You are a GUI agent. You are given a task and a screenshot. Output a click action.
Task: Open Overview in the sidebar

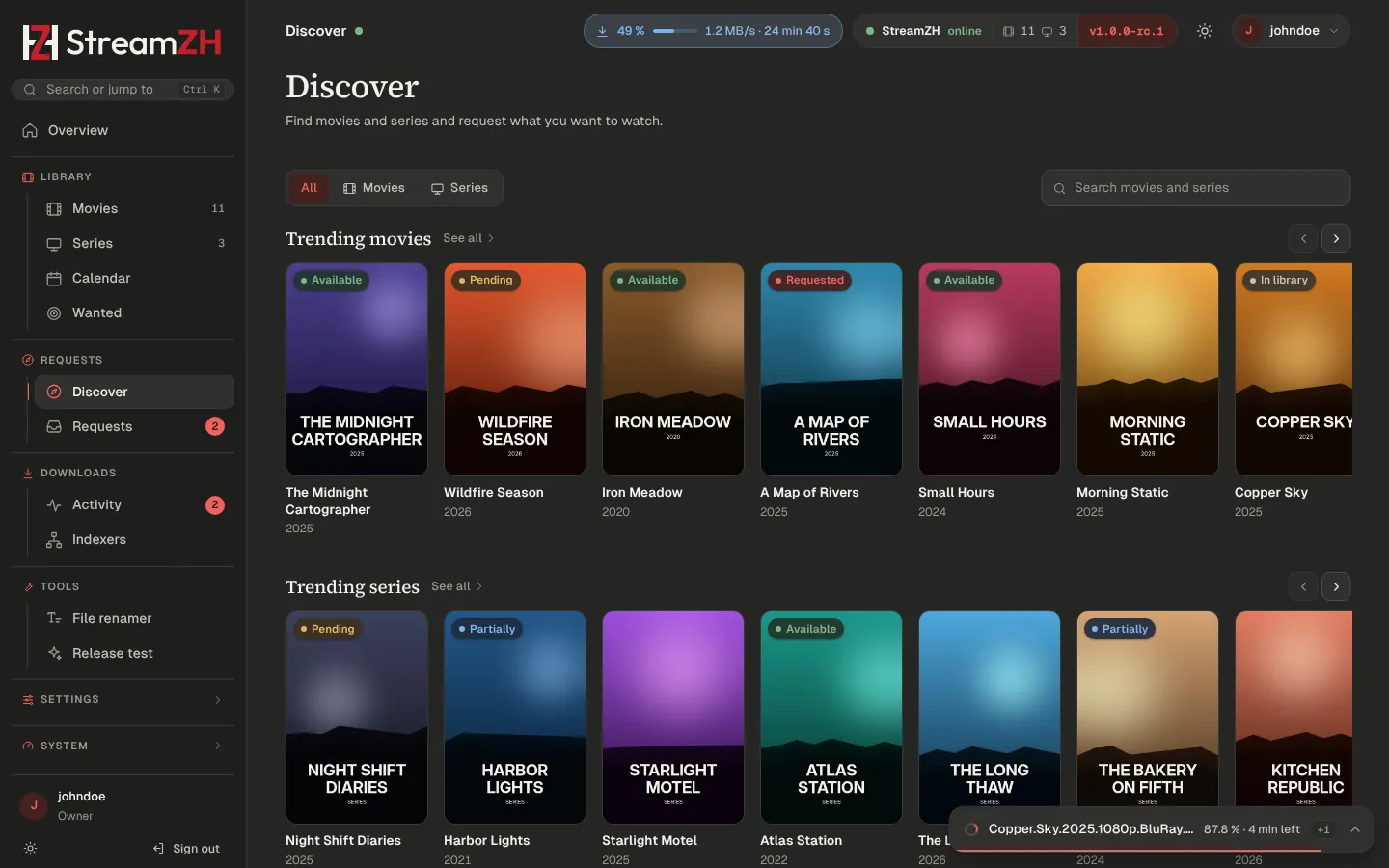click(123, 131)
